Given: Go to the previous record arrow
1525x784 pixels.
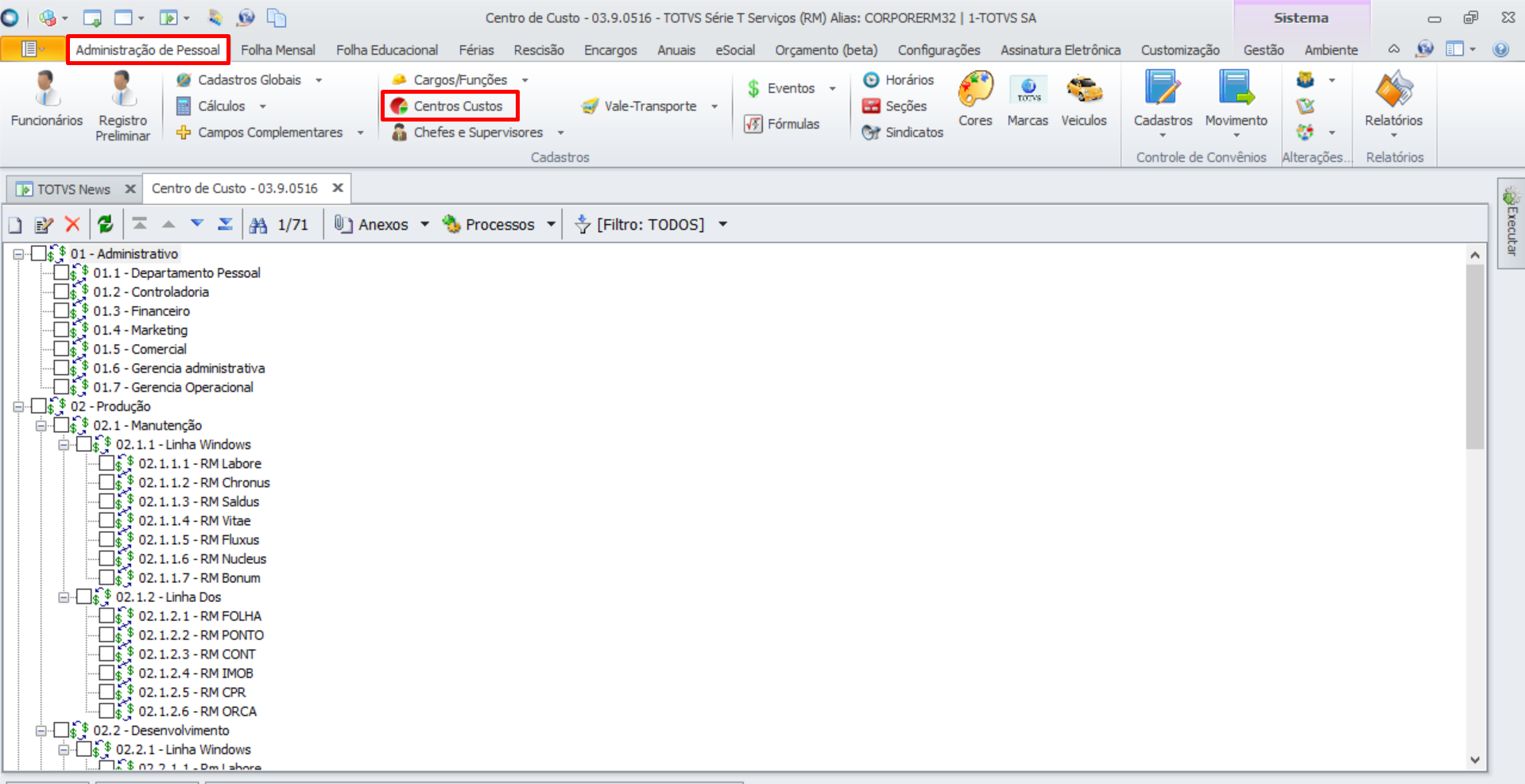Looking at the screenshot, I should click(x=168, y=224).
